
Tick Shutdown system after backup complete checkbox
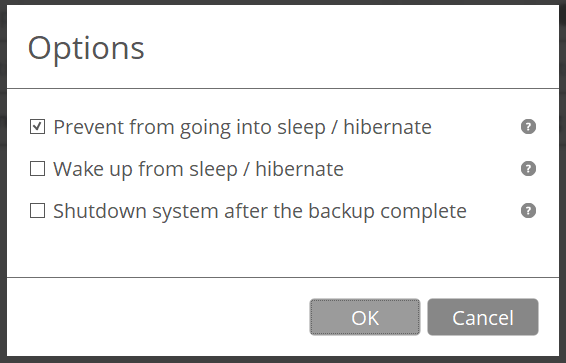[x=38, y=211]
